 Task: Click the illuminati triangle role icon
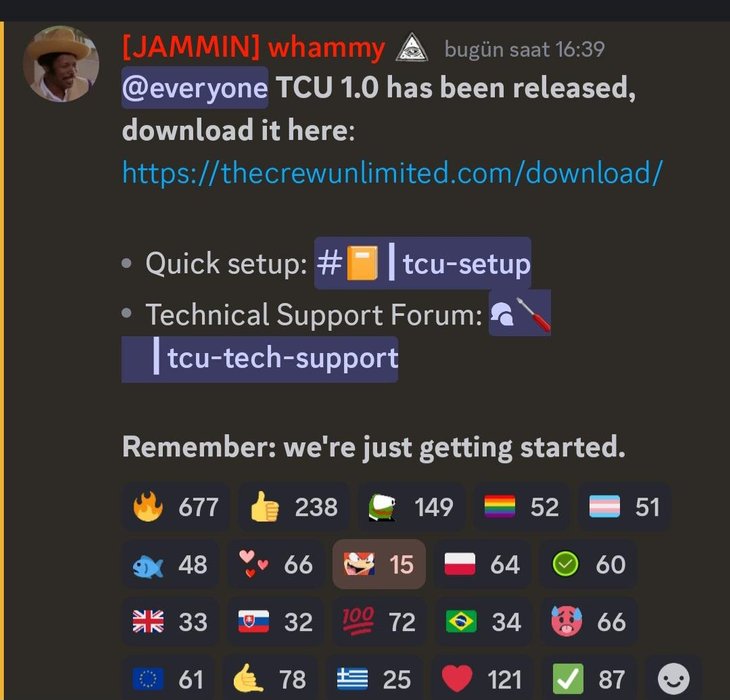coord(412,47)
